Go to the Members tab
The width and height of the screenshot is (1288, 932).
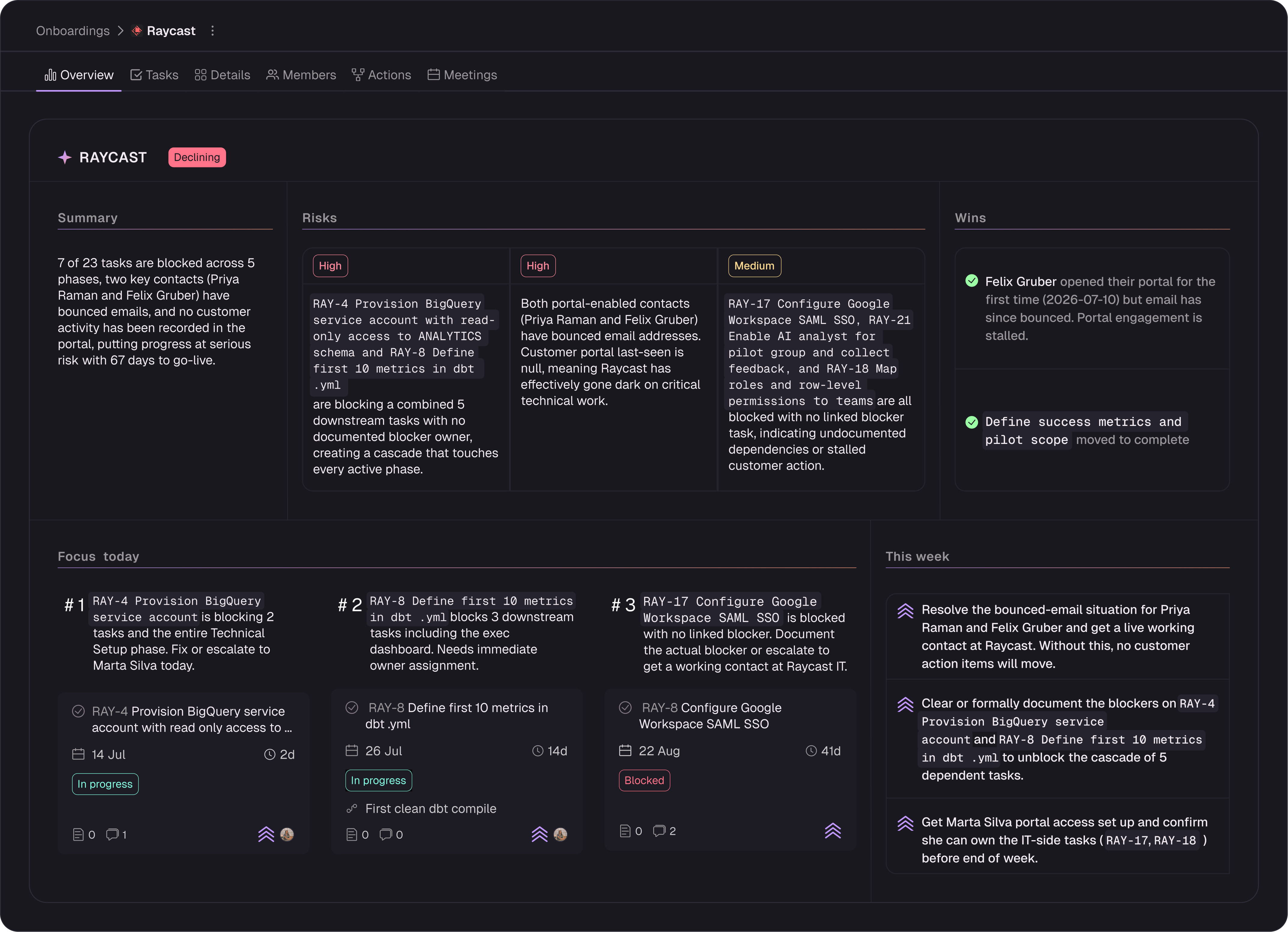(x=301, y=75)
